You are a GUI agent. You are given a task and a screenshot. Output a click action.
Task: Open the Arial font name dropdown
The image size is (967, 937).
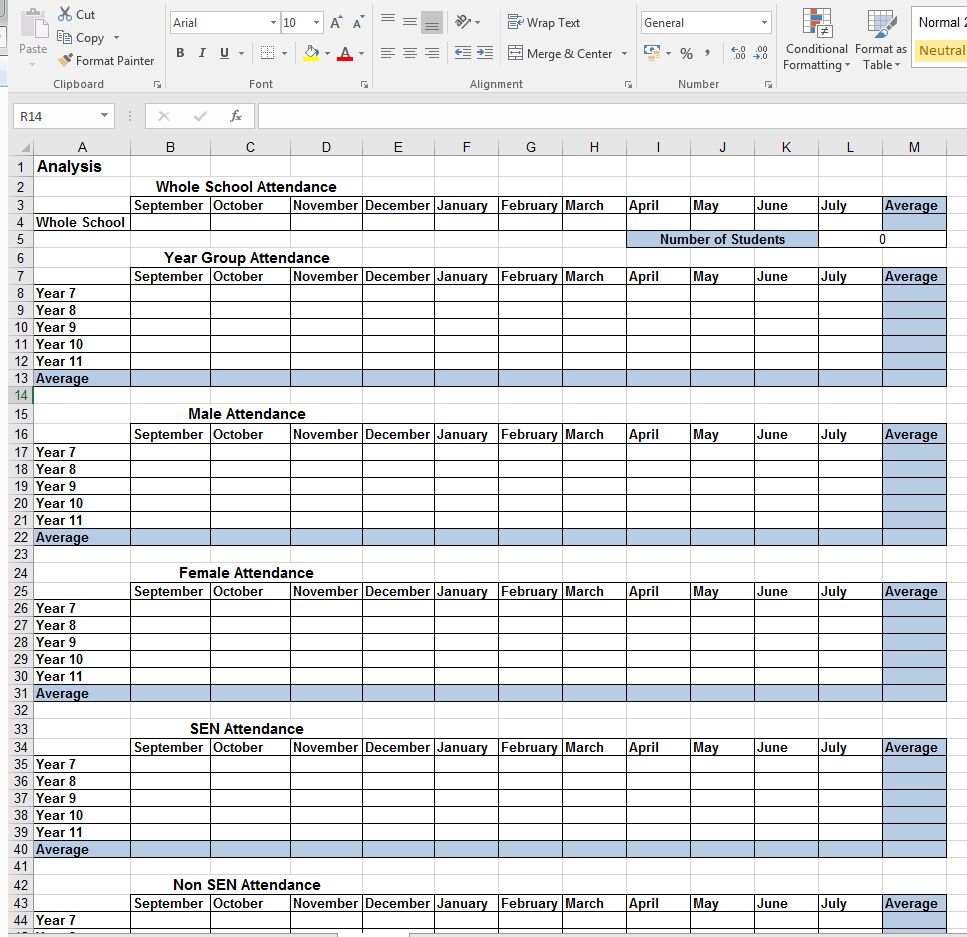273,23
